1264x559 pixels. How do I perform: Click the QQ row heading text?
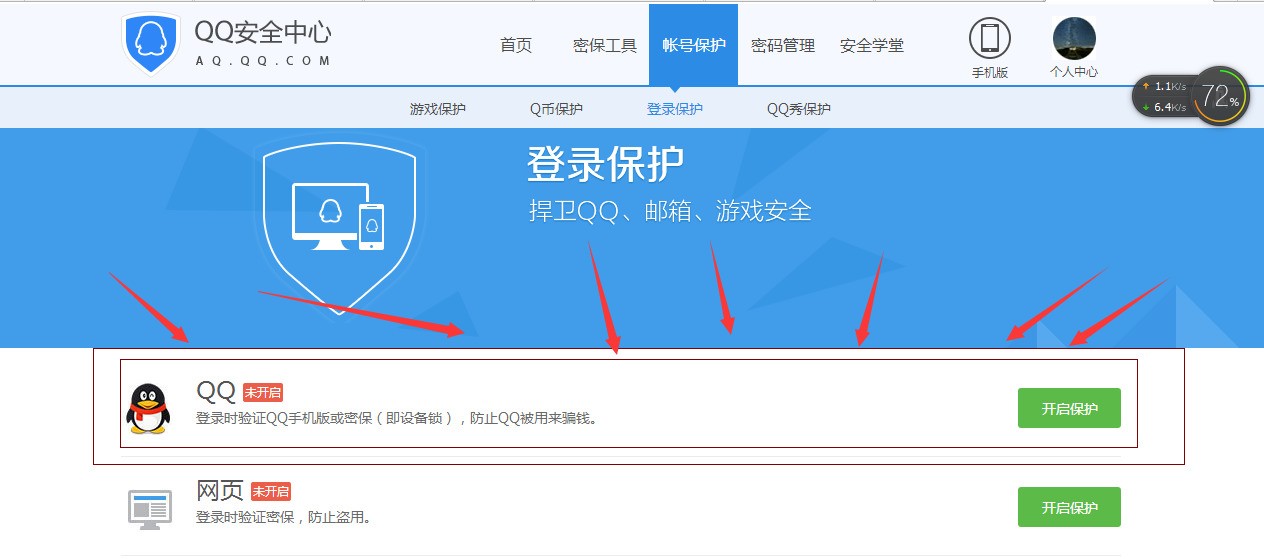[x=216, y=391]
